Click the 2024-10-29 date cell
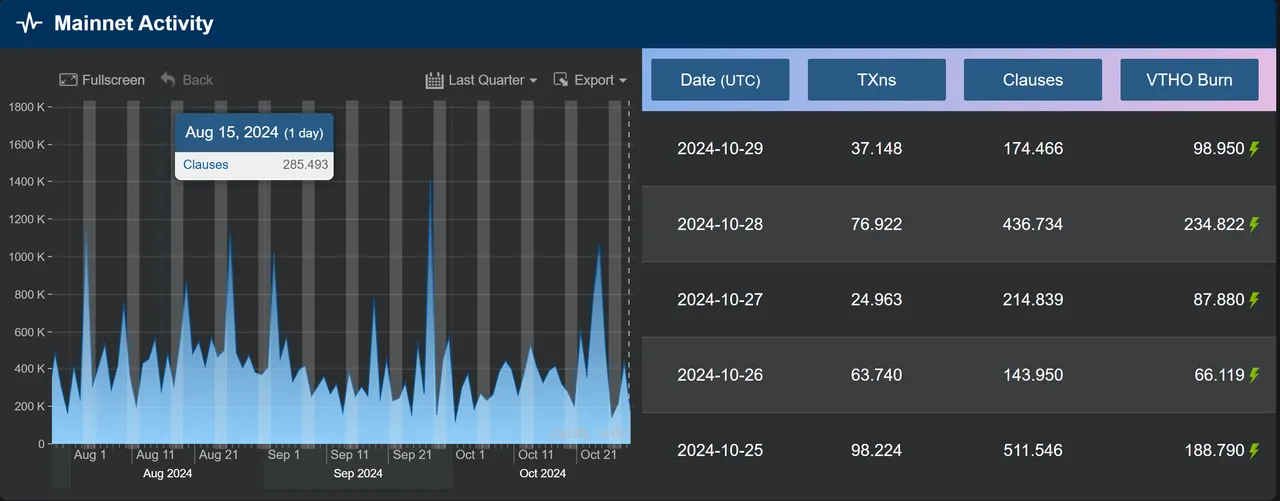This screenshot has height=501, width=1280. pos(720,149)
